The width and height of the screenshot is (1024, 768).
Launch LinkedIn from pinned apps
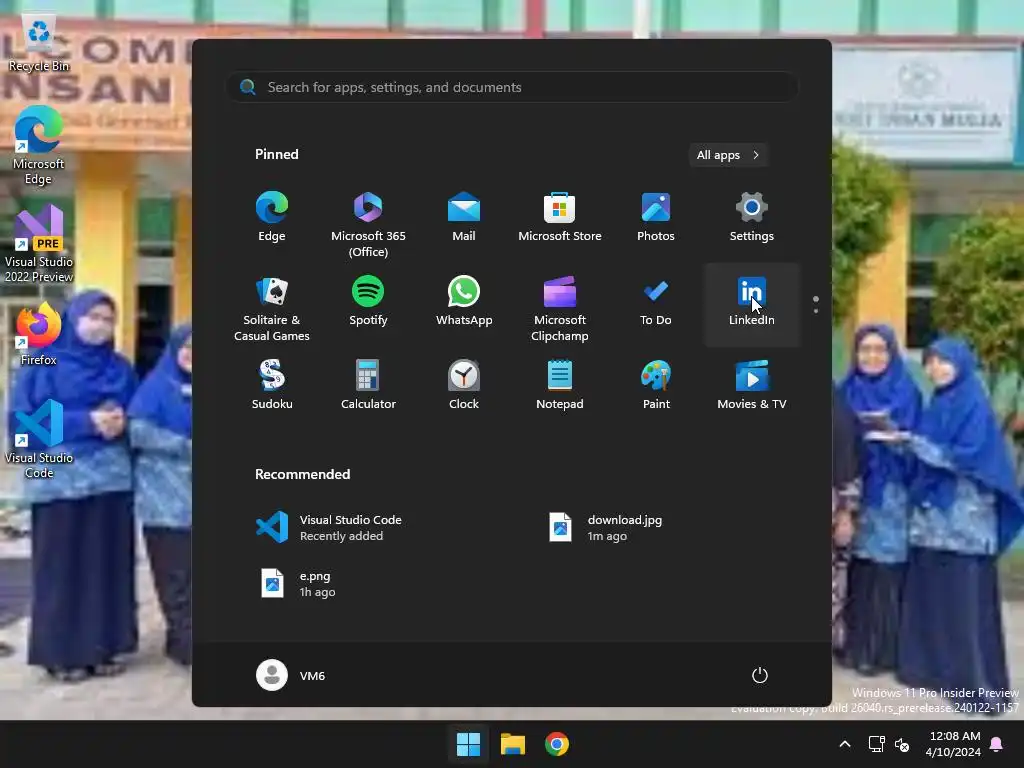[752, 304]
